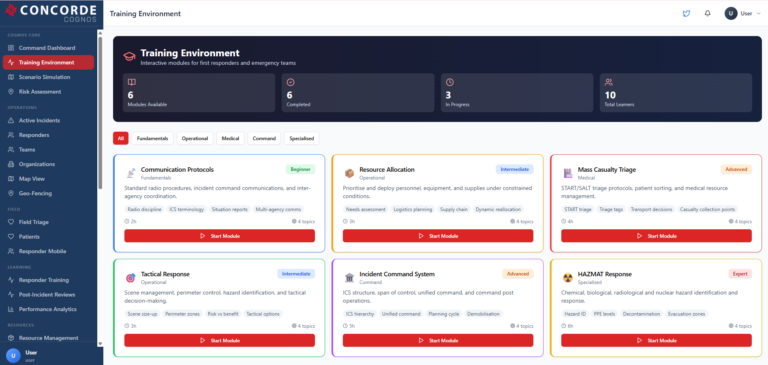Click the Responders person icon
The height and width of the screenshot is (365, 768).
pyautogui.click(x=11, y=135)
